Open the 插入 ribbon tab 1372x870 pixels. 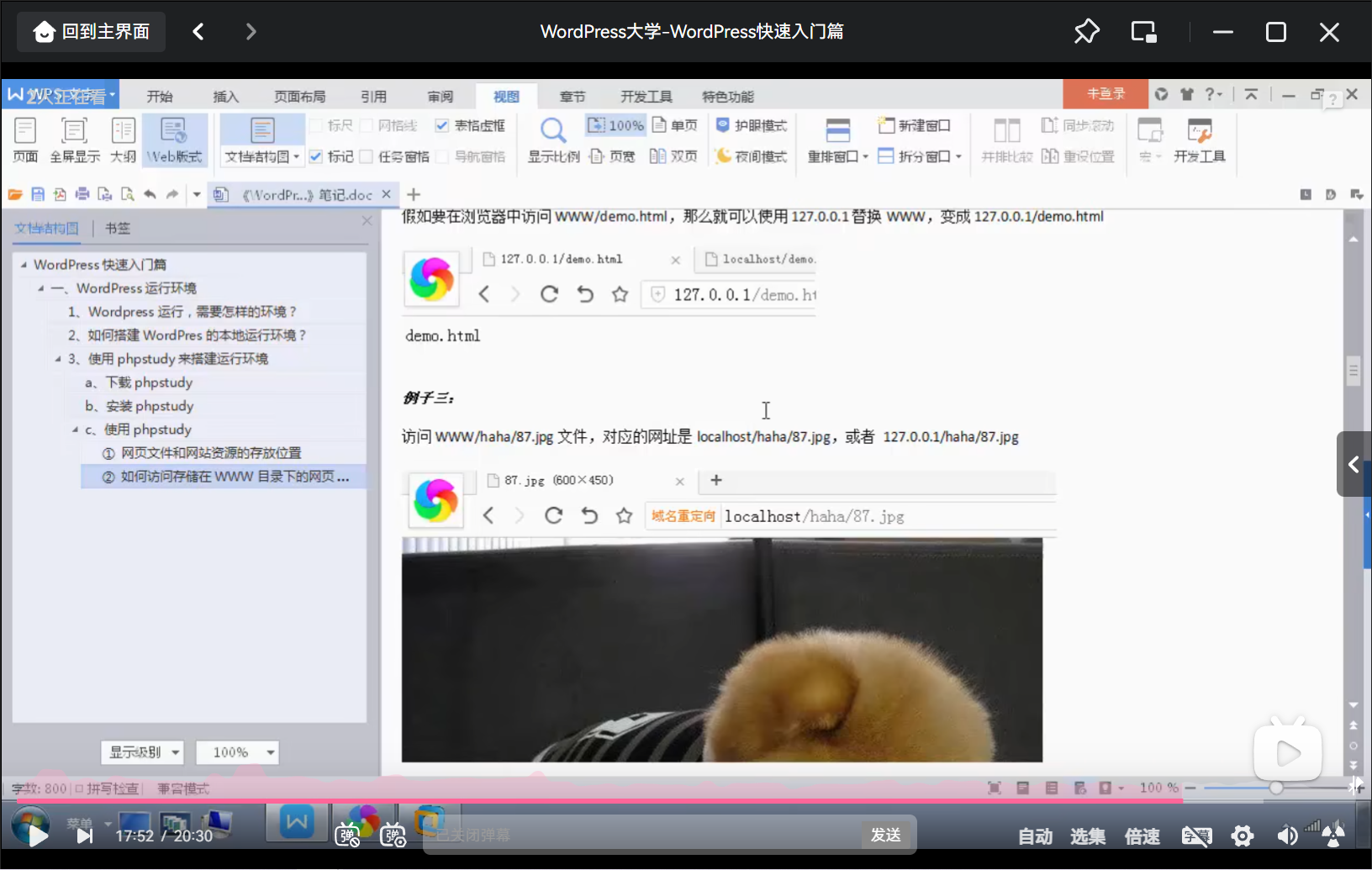click(225, 96)
